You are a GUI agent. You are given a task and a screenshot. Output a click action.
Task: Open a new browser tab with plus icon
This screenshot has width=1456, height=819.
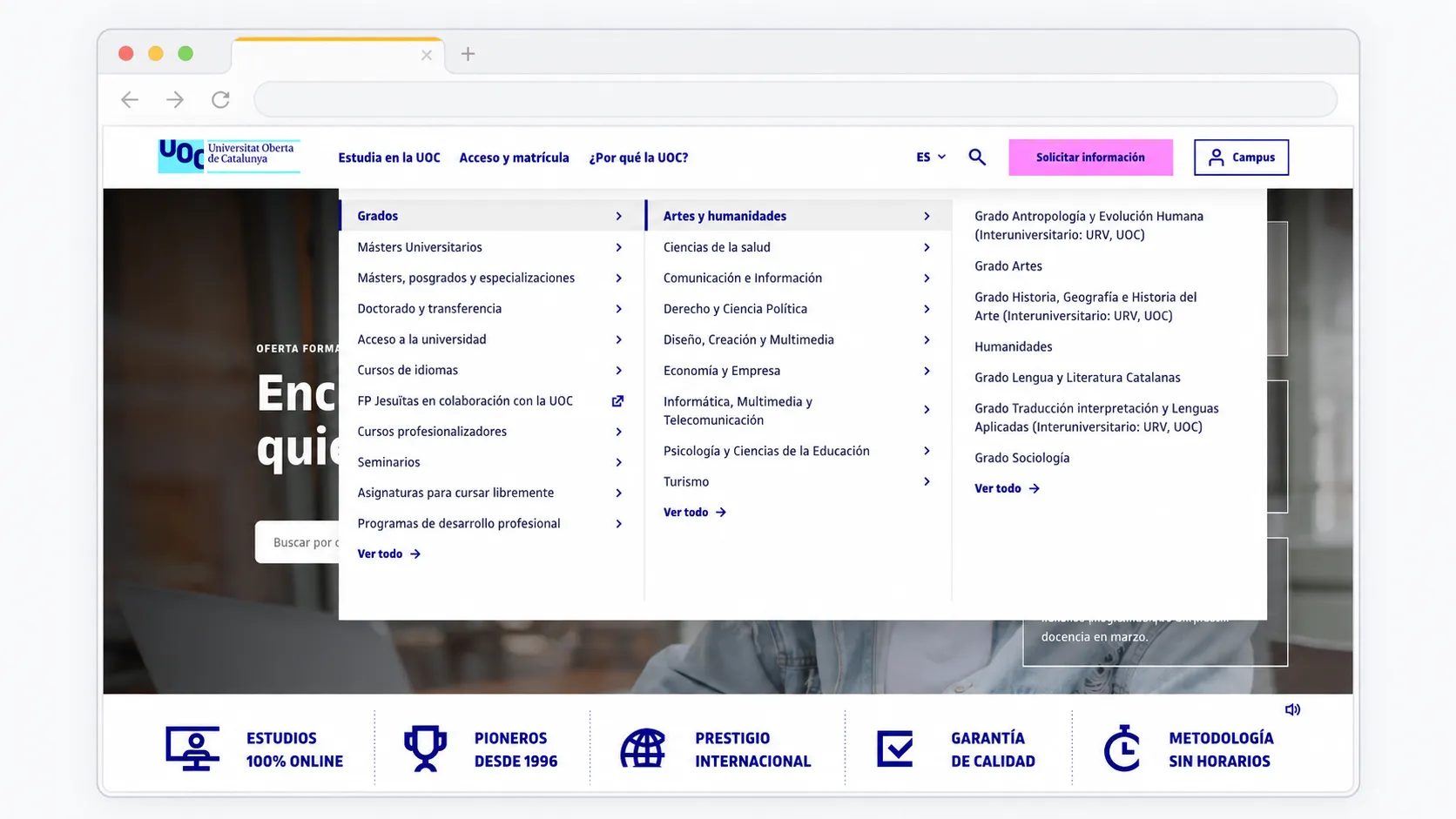pos(468,54)
